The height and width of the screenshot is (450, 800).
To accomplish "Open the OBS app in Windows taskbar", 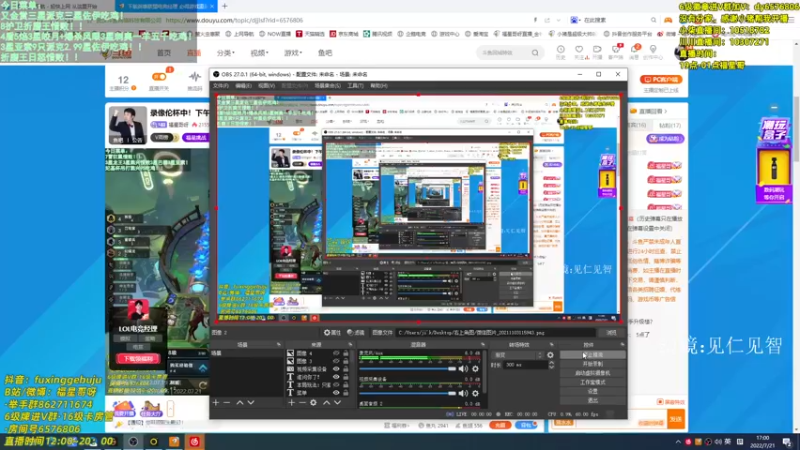I will (133, 442).
